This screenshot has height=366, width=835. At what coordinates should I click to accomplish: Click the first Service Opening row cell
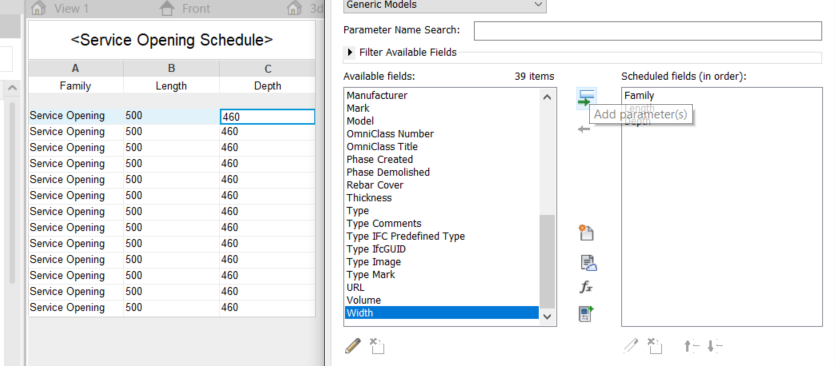coord(76,116)
